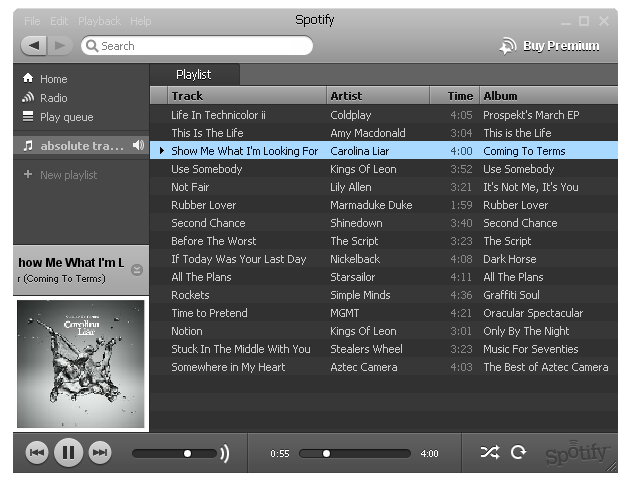
Task: Sort by the Artist column header
Action: coord(378,96)
